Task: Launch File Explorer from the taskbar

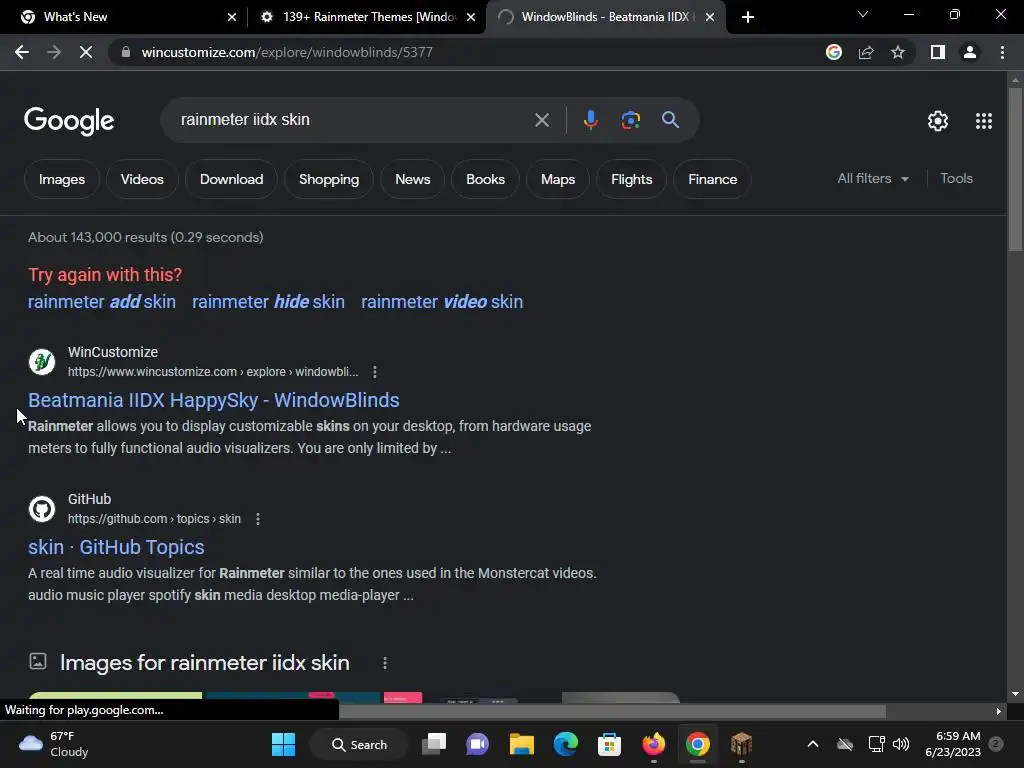Action: coord(522,744)
